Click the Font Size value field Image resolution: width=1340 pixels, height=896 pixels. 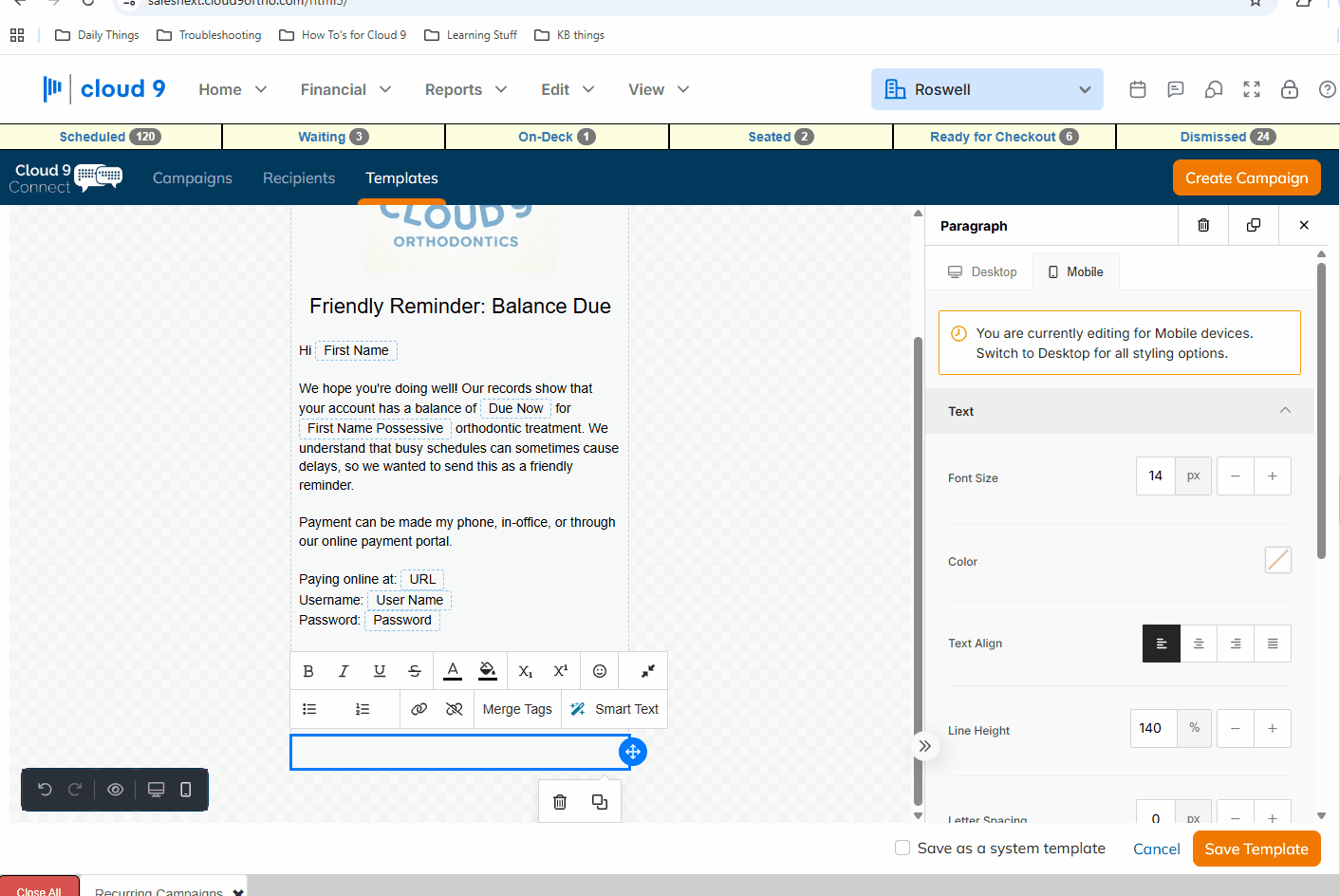click(x=1155, y=476)
